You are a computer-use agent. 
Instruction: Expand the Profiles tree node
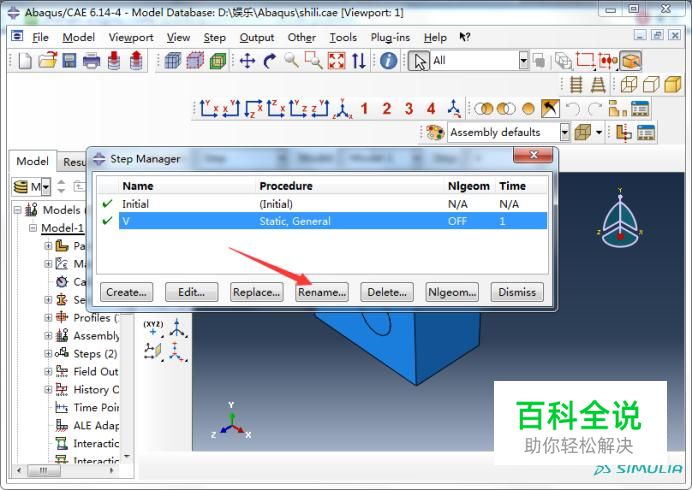(x=48, y=317)
